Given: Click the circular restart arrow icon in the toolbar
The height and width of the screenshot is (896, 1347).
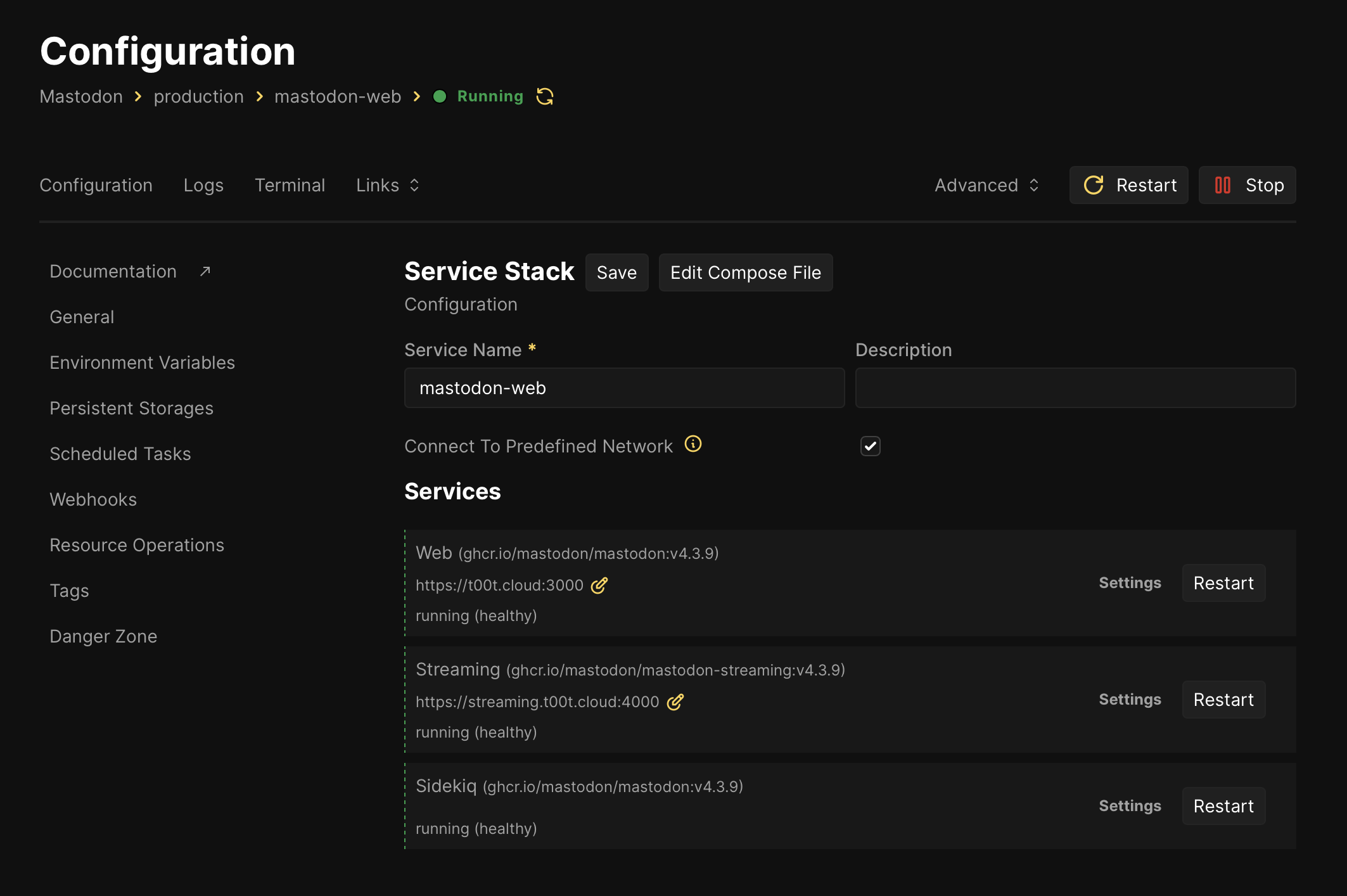Looking at the screenshot, I should click(x=1094, y=185).
